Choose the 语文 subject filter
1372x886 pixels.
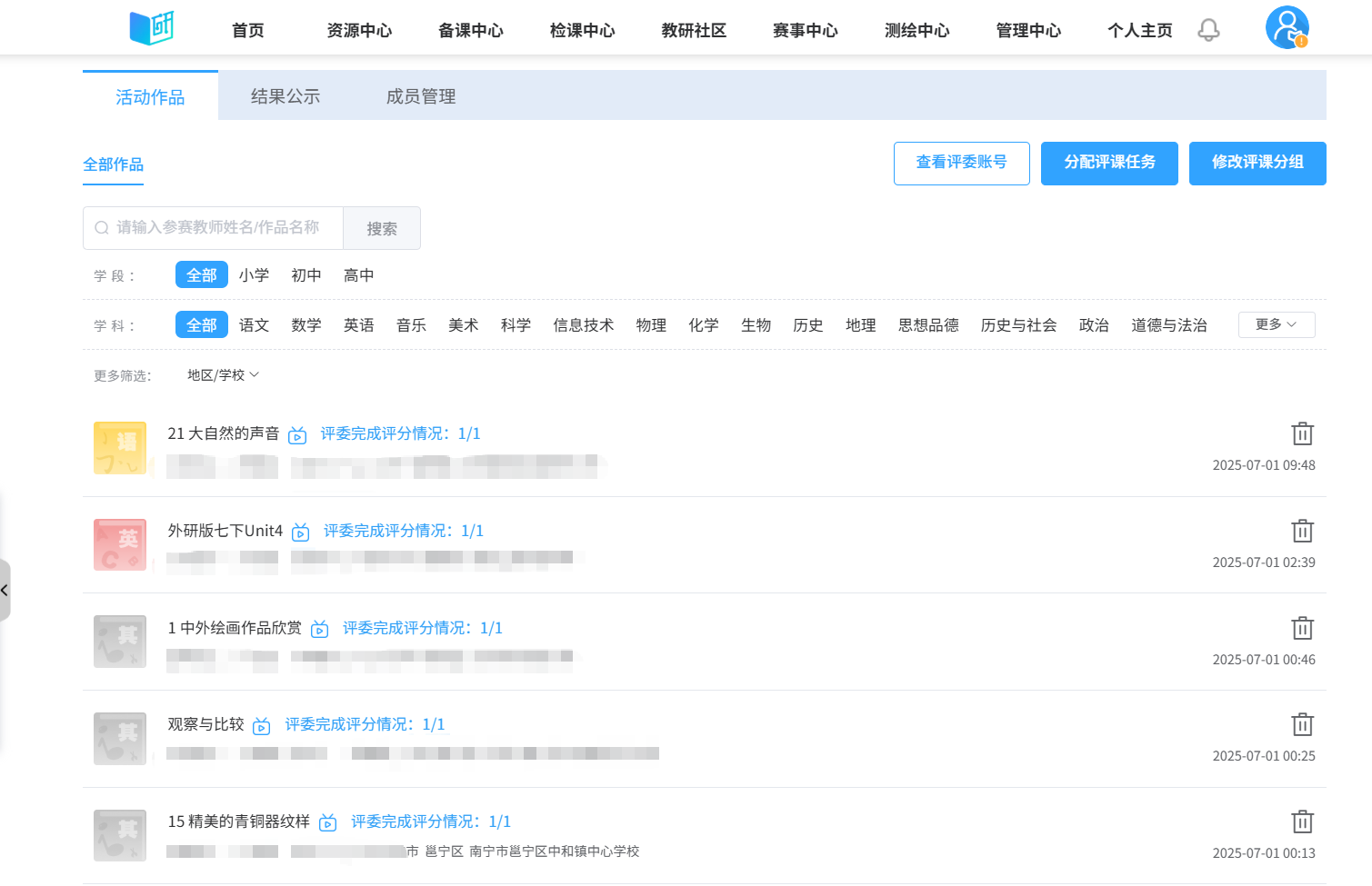pyautogui.click(x=254, y=325)
